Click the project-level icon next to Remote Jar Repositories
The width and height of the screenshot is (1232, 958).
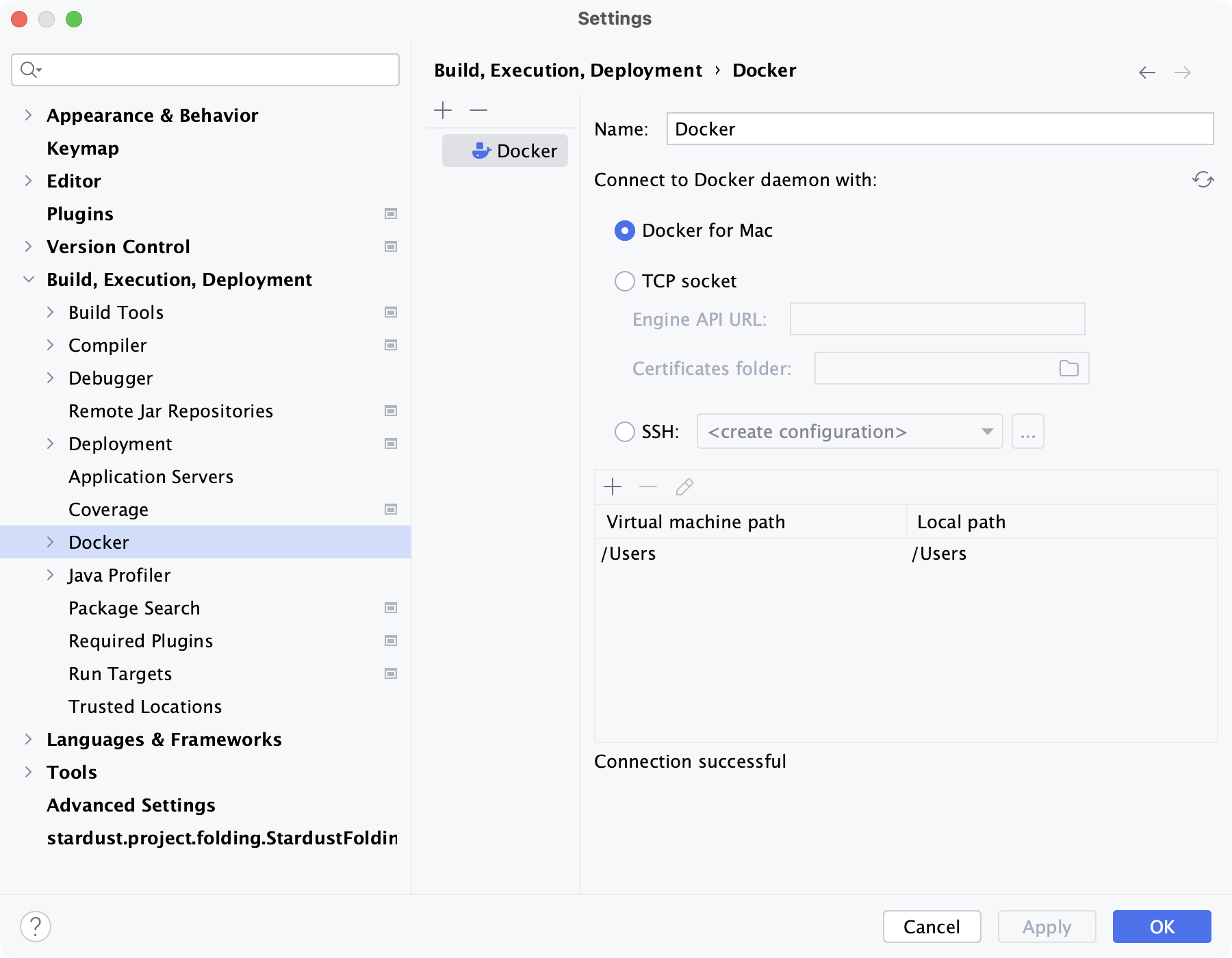tap(391, 411)
